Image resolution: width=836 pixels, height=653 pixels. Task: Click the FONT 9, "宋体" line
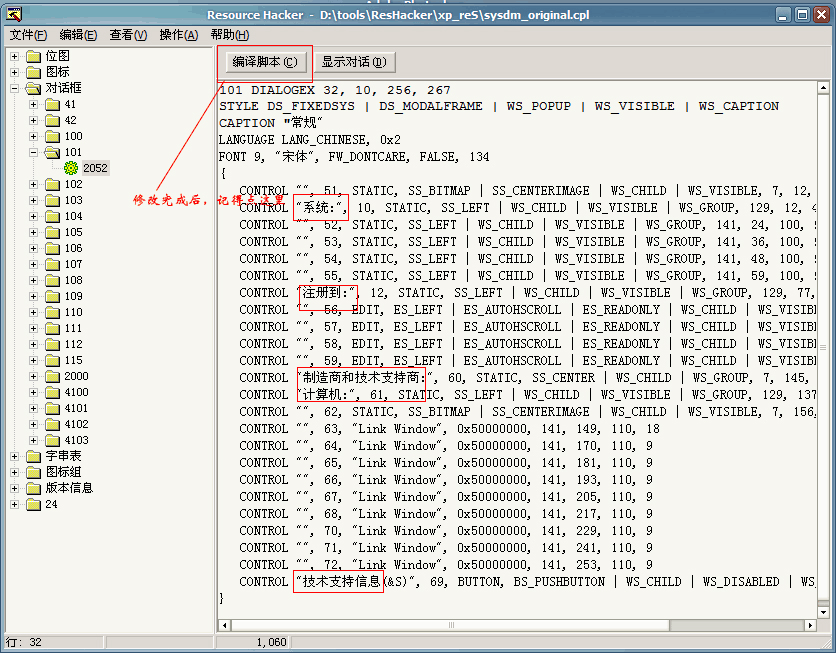pyautogui.click(x=354, y=157)
